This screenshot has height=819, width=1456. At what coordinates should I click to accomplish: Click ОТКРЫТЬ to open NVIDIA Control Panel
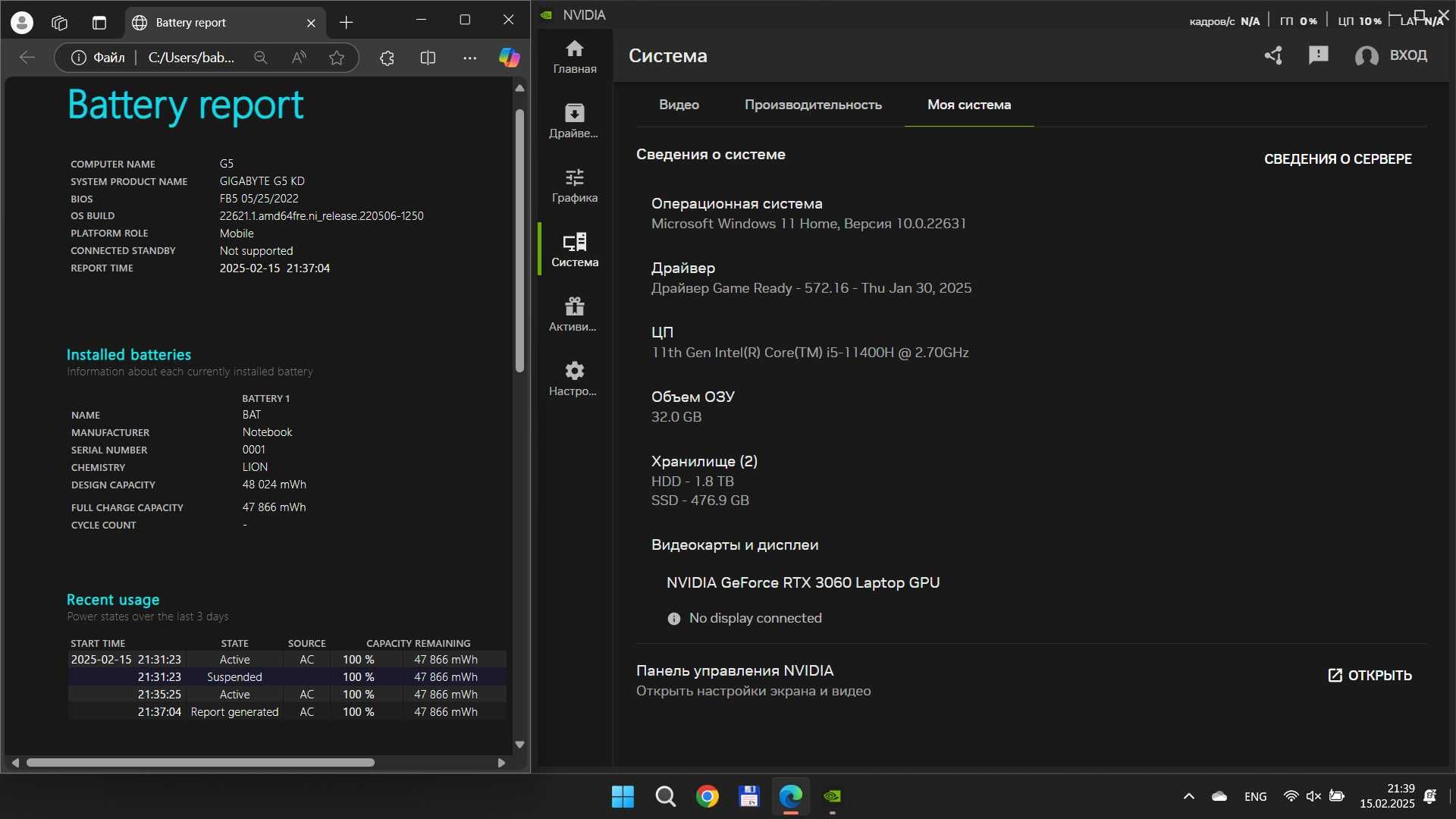pos(1370,676)
